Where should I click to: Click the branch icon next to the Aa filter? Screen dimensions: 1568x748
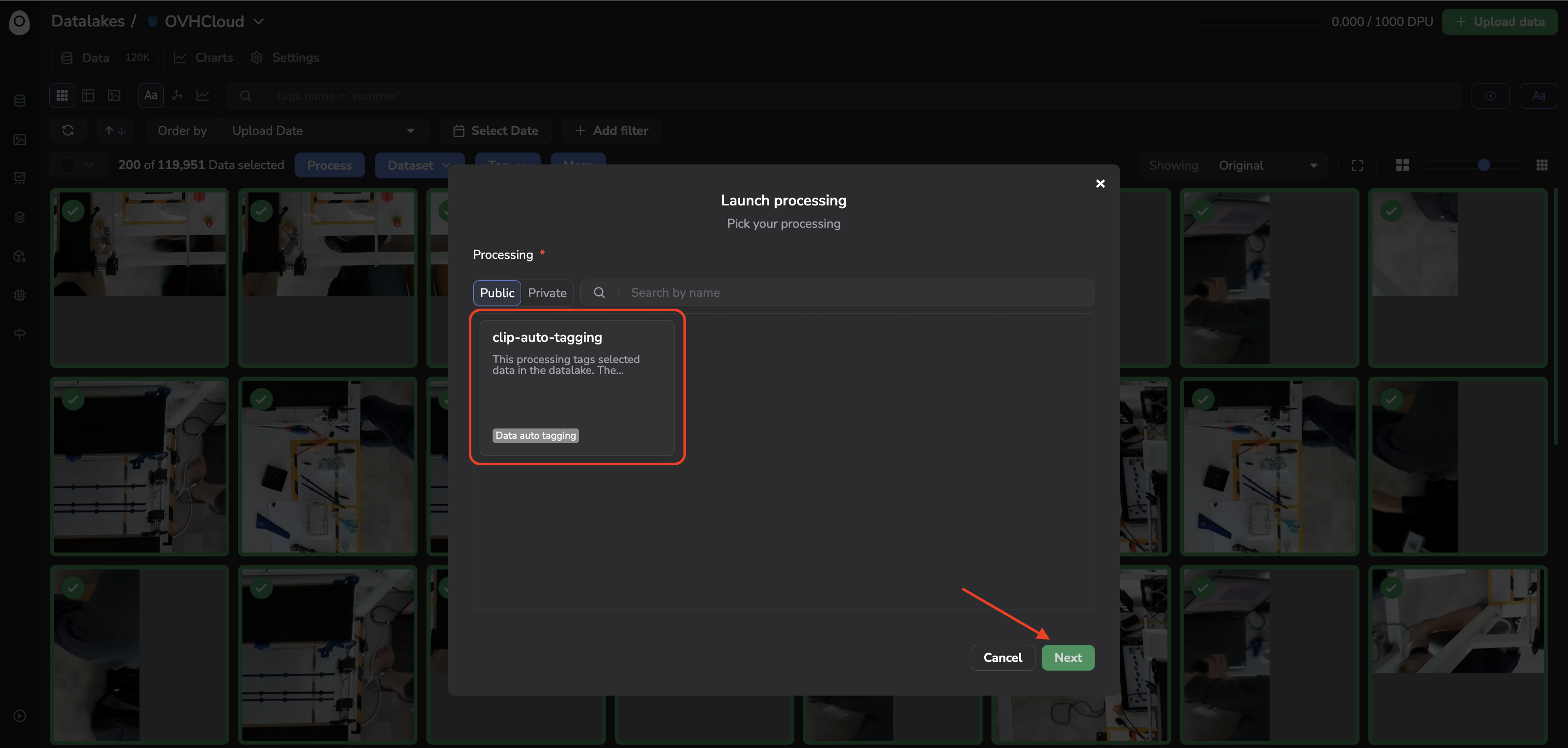(x=177, y=95)
